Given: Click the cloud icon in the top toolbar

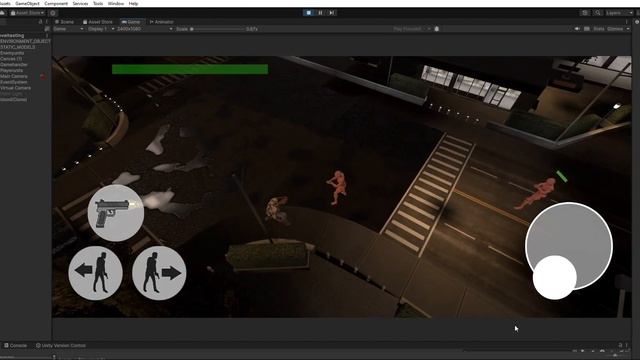Looking at the screenshot, I should click(x=2, y=13).
